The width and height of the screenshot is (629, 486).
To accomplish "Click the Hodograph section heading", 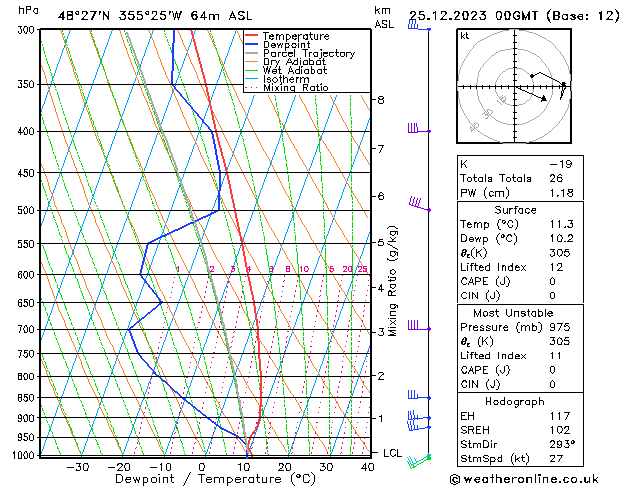I will click(515, 401).
